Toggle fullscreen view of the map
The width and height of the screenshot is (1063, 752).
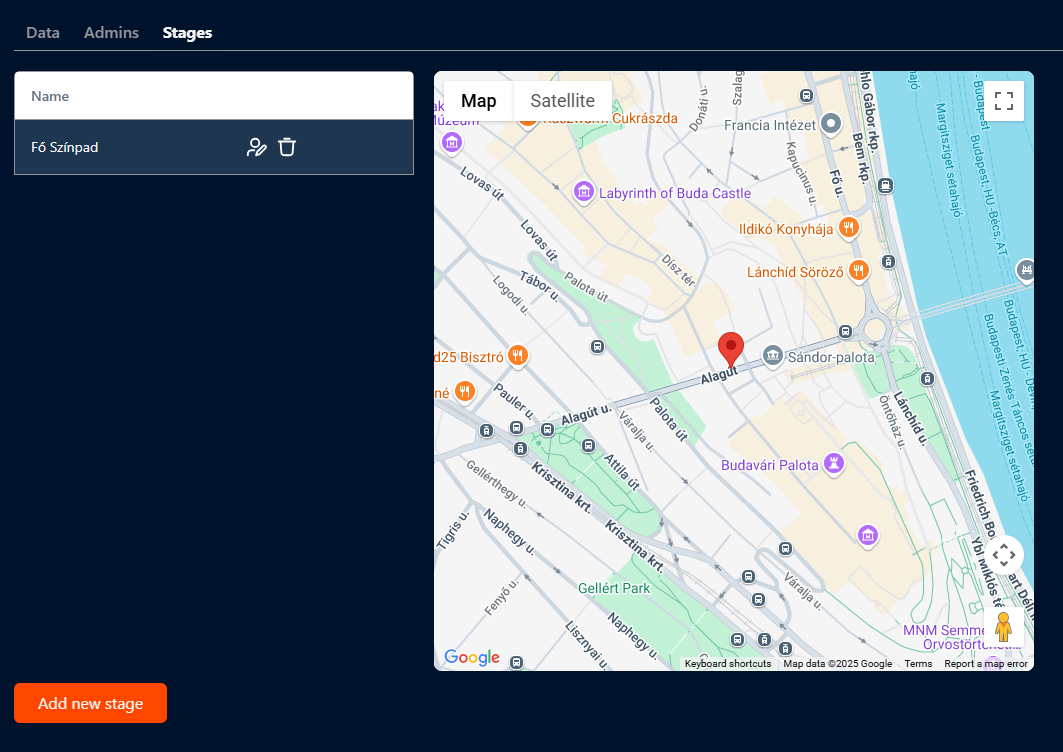(1003, 101)
